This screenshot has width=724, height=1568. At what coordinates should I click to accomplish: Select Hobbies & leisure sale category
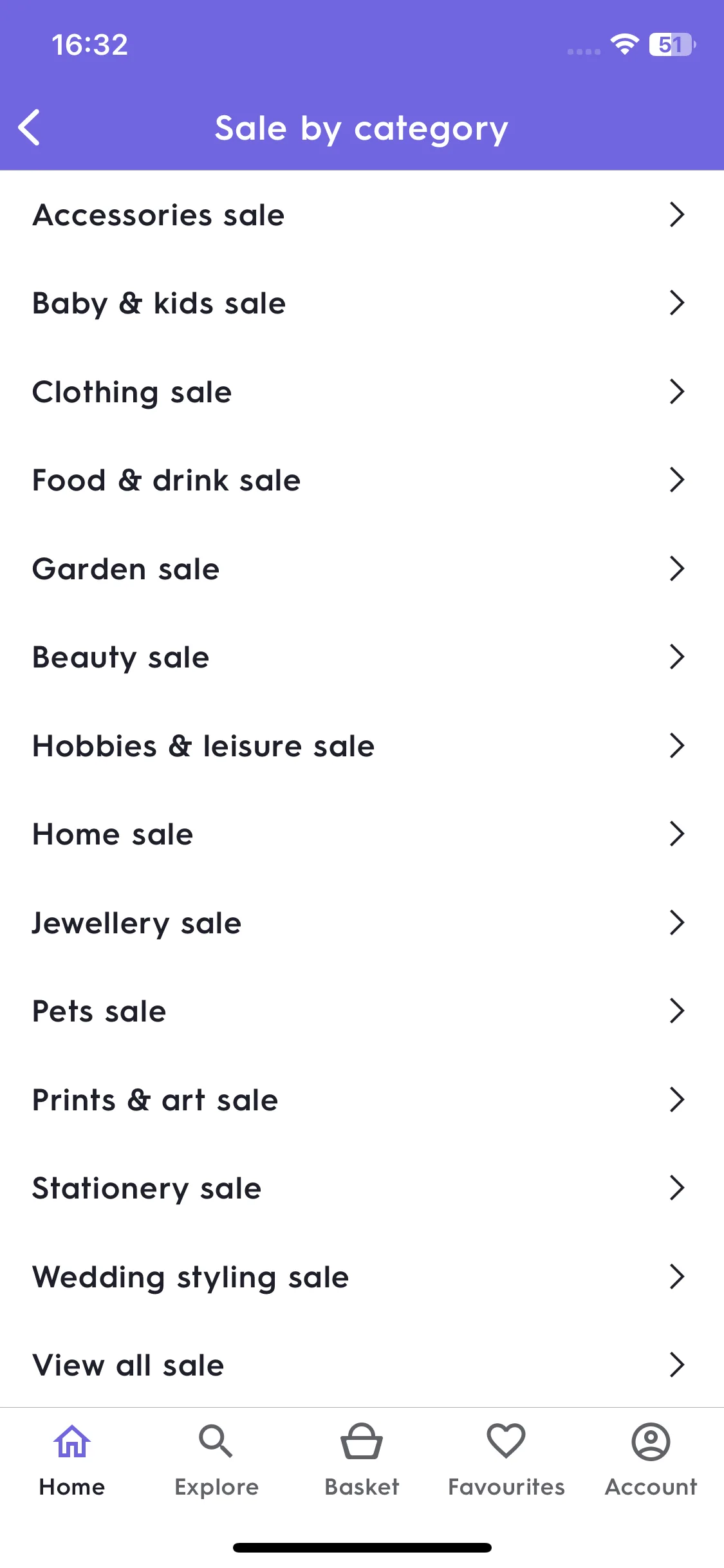click(x=362, y=745)
